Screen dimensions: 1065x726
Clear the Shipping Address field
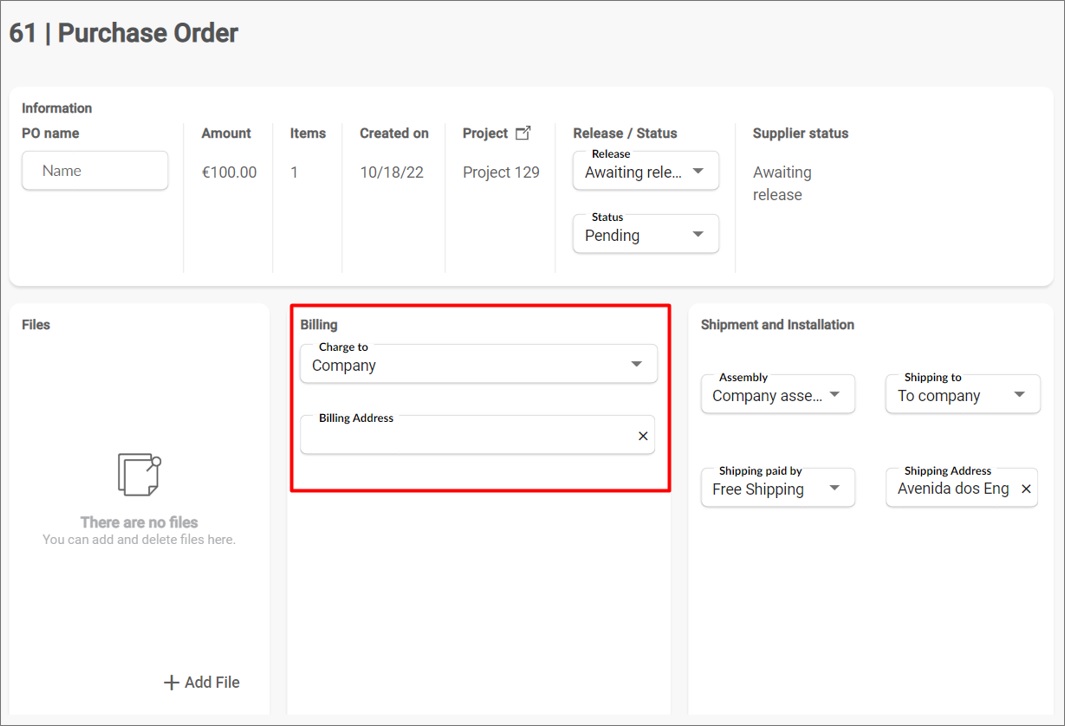click(1026, 489)
